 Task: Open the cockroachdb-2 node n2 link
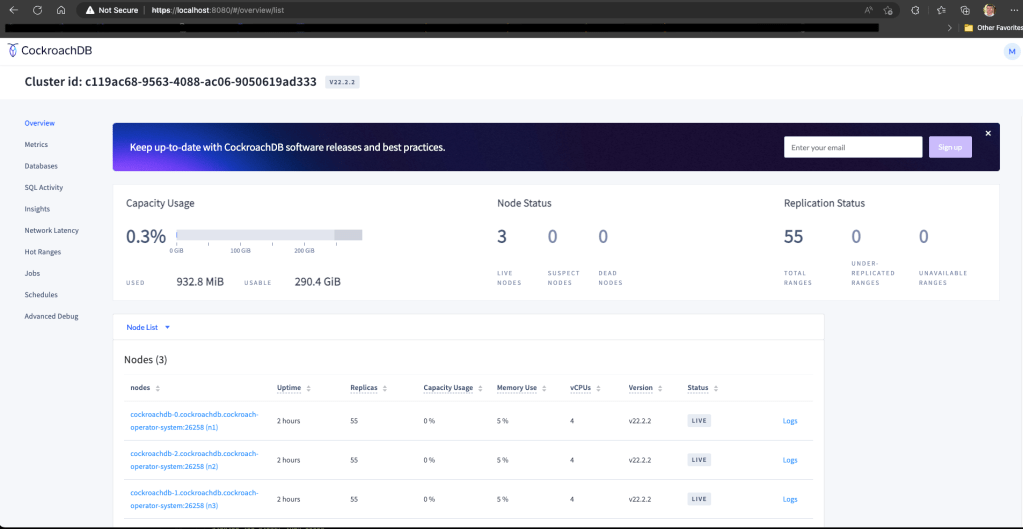pos(193,459)
